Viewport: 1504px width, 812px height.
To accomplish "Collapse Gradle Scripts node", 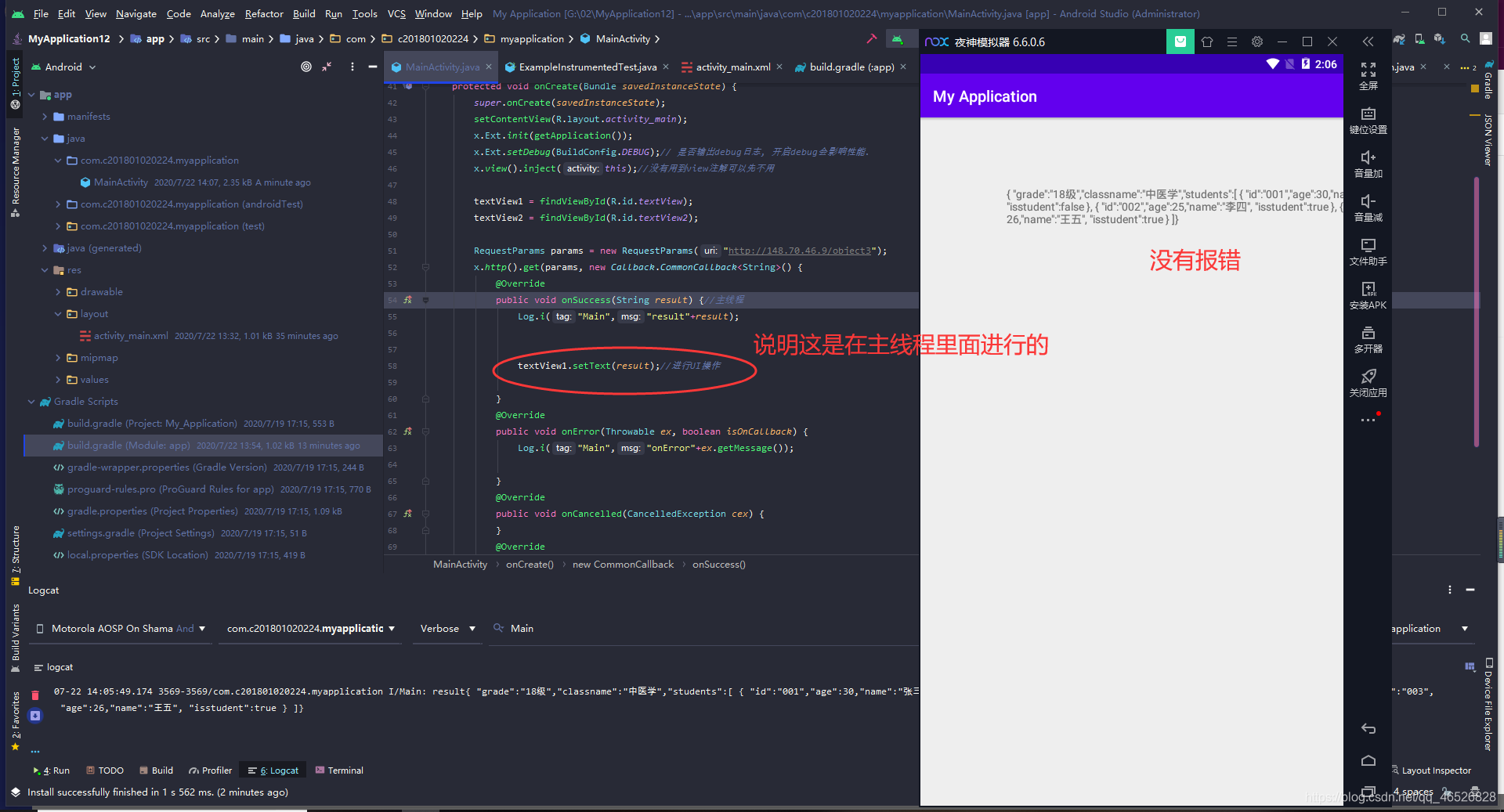I will tap(31, 402).
